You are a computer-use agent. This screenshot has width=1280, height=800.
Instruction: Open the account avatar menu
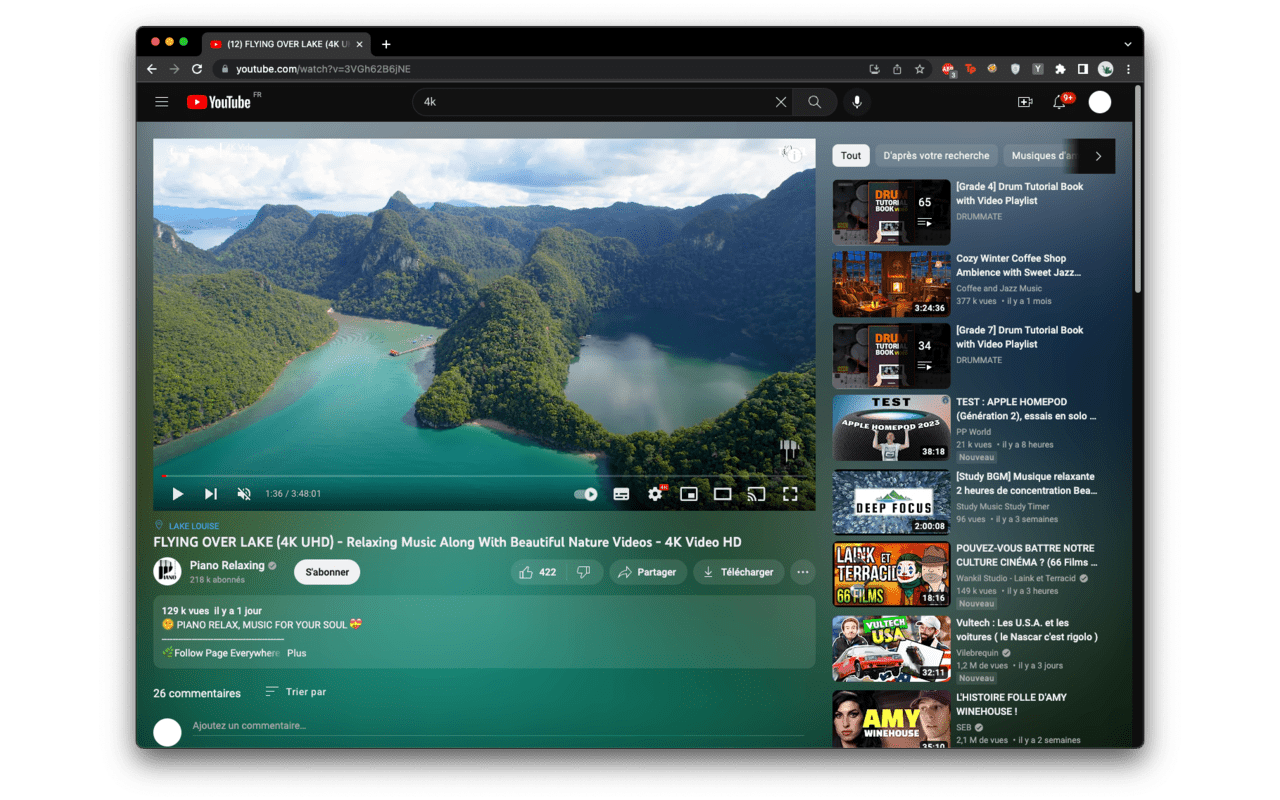click(1100, 102)
